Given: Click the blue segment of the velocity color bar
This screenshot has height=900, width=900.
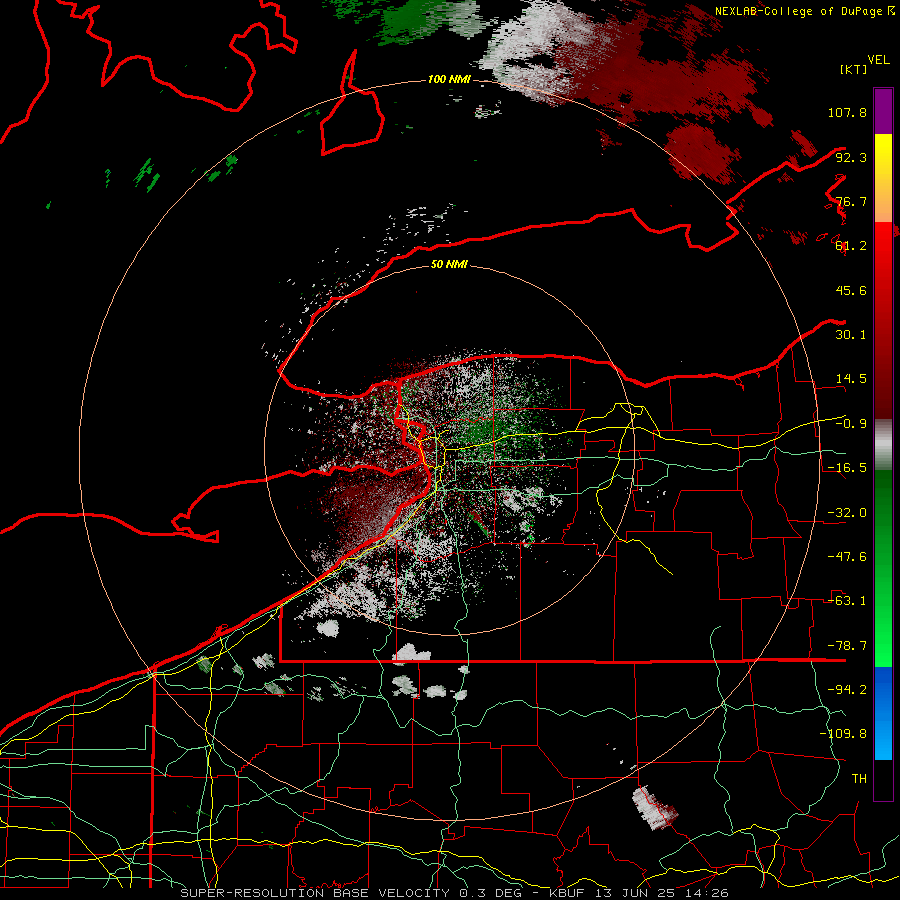Looking at the screenshot, I should (x=883, y=713).
